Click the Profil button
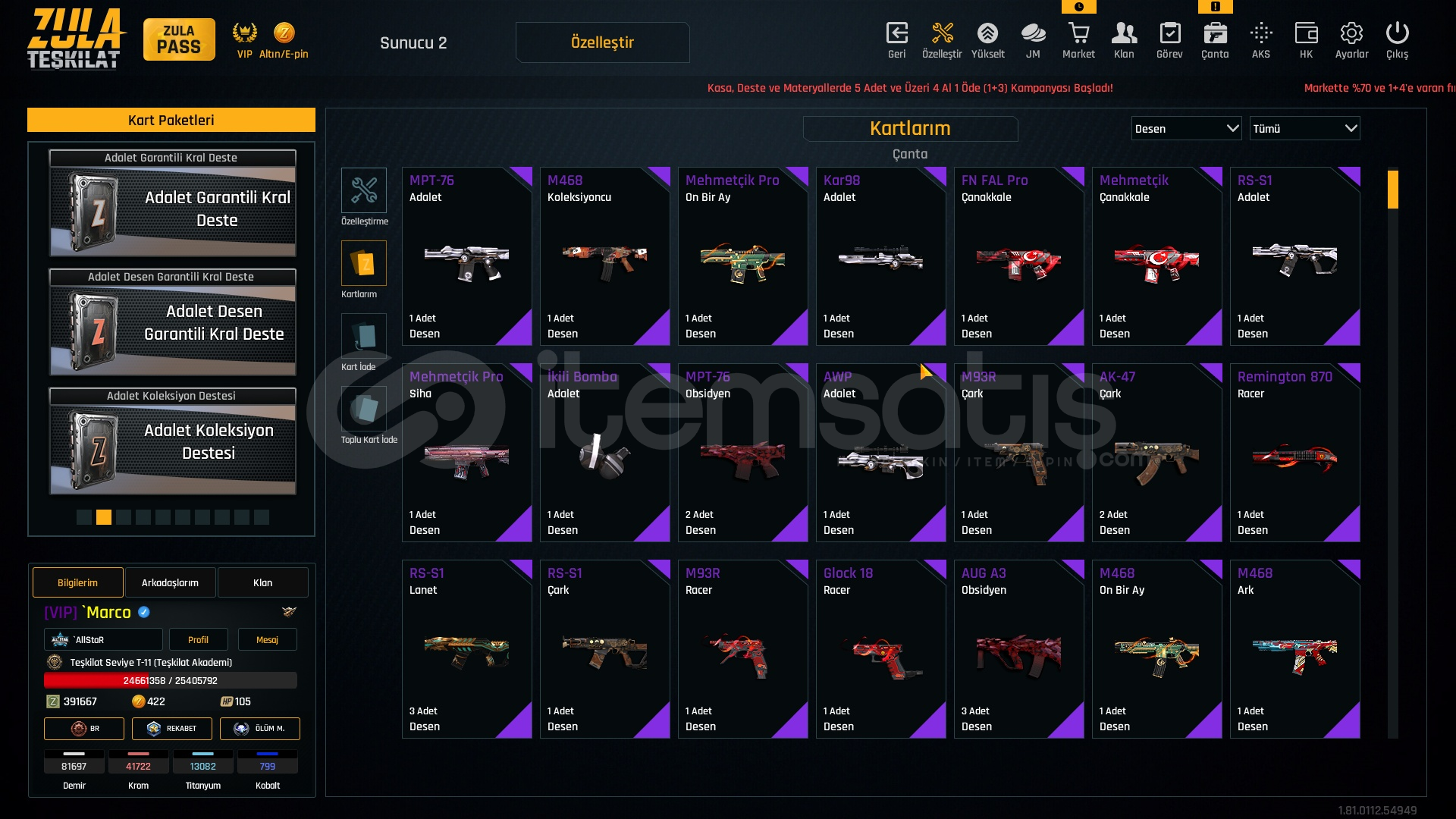Image resolution: width=1456 pixels, height=819 pixels. [198, 639]
